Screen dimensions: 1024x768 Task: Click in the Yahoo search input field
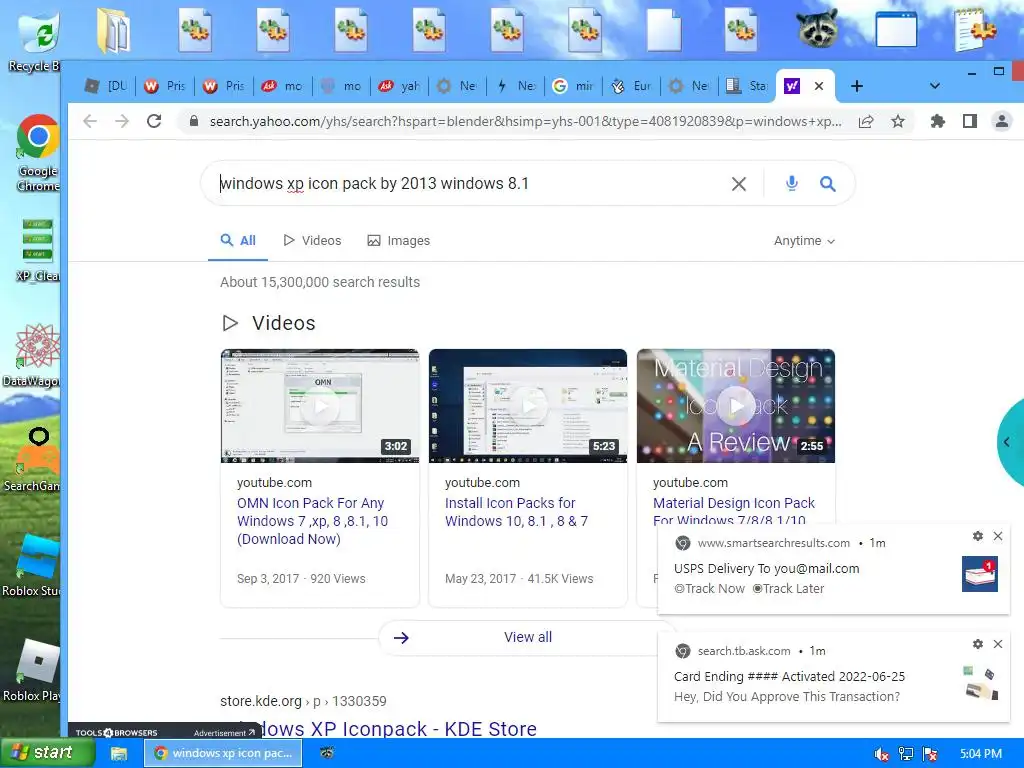point(470,184)
